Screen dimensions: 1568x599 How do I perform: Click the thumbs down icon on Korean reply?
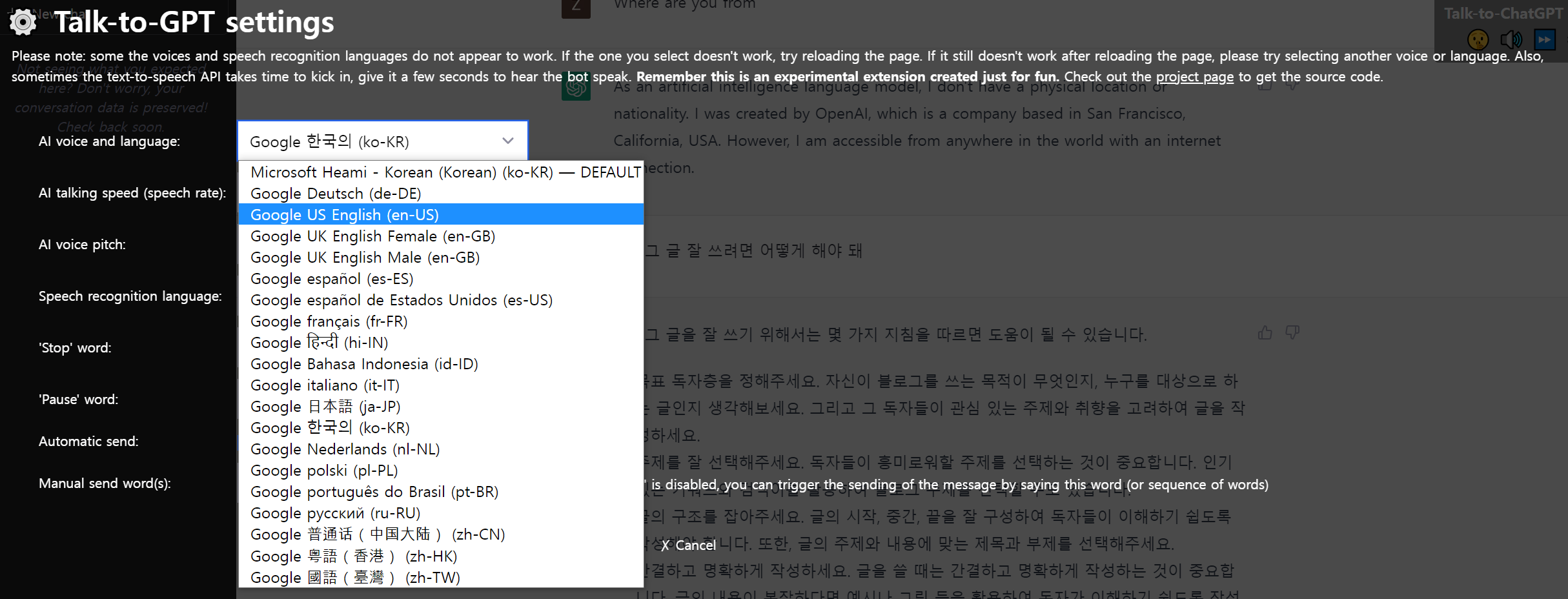pos(1292,333)
